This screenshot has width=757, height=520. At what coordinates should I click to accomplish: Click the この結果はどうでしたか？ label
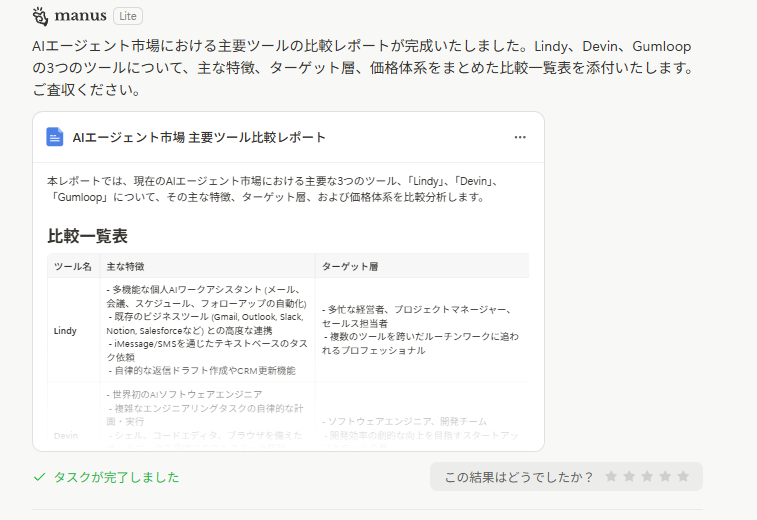(x=519, y=477)
